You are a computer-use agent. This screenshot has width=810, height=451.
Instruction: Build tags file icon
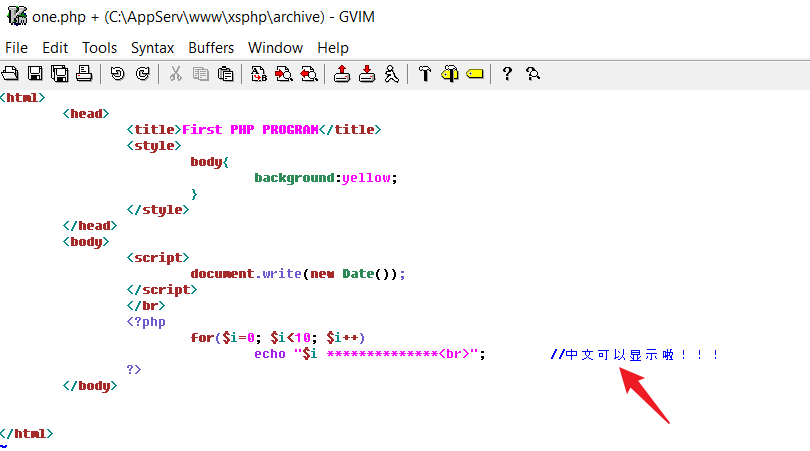tap(449, 74)
